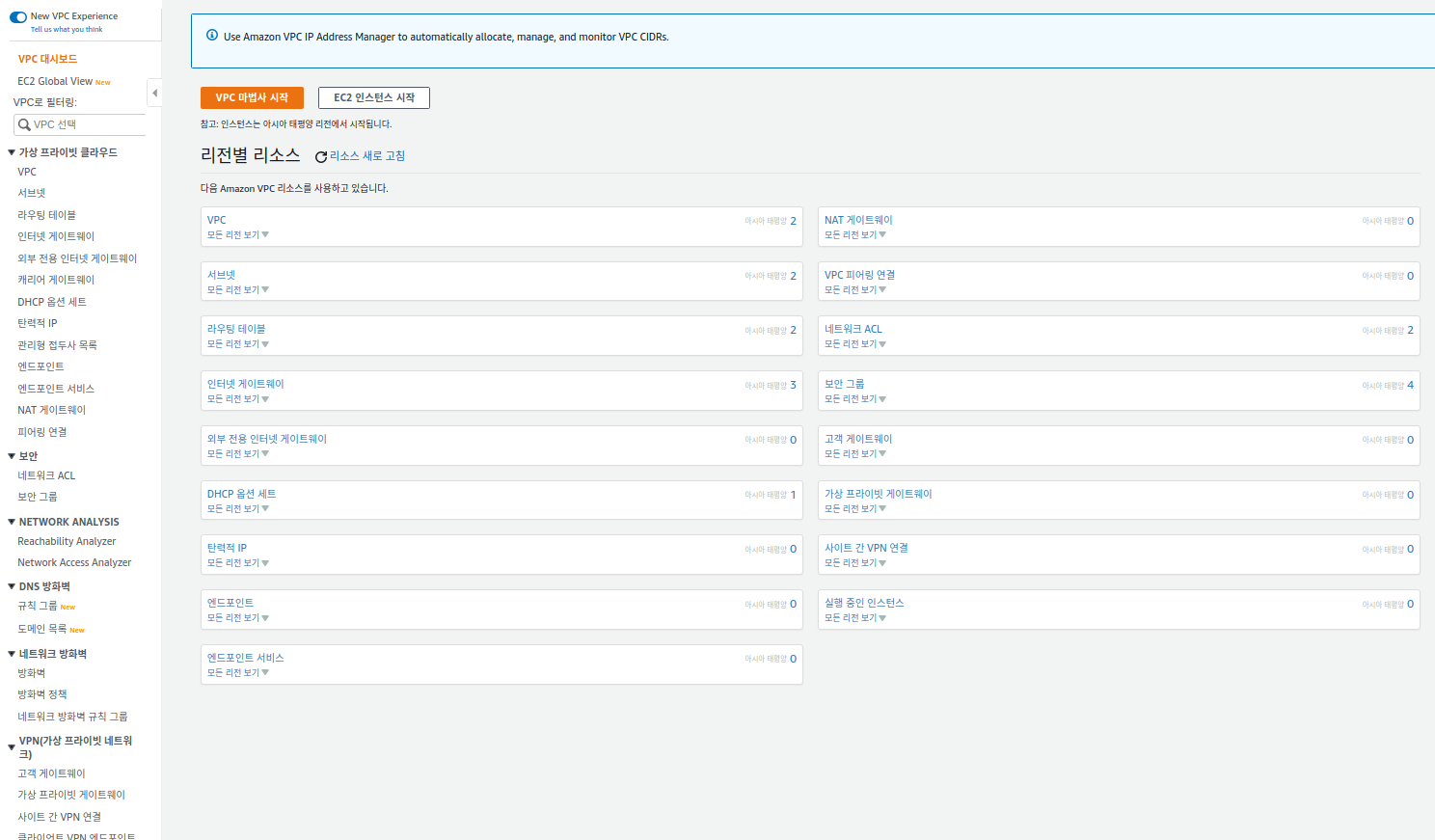Expand 모든 리전 보기 under 실행 중인 인스턴스 card

click(x=855, y=617)
